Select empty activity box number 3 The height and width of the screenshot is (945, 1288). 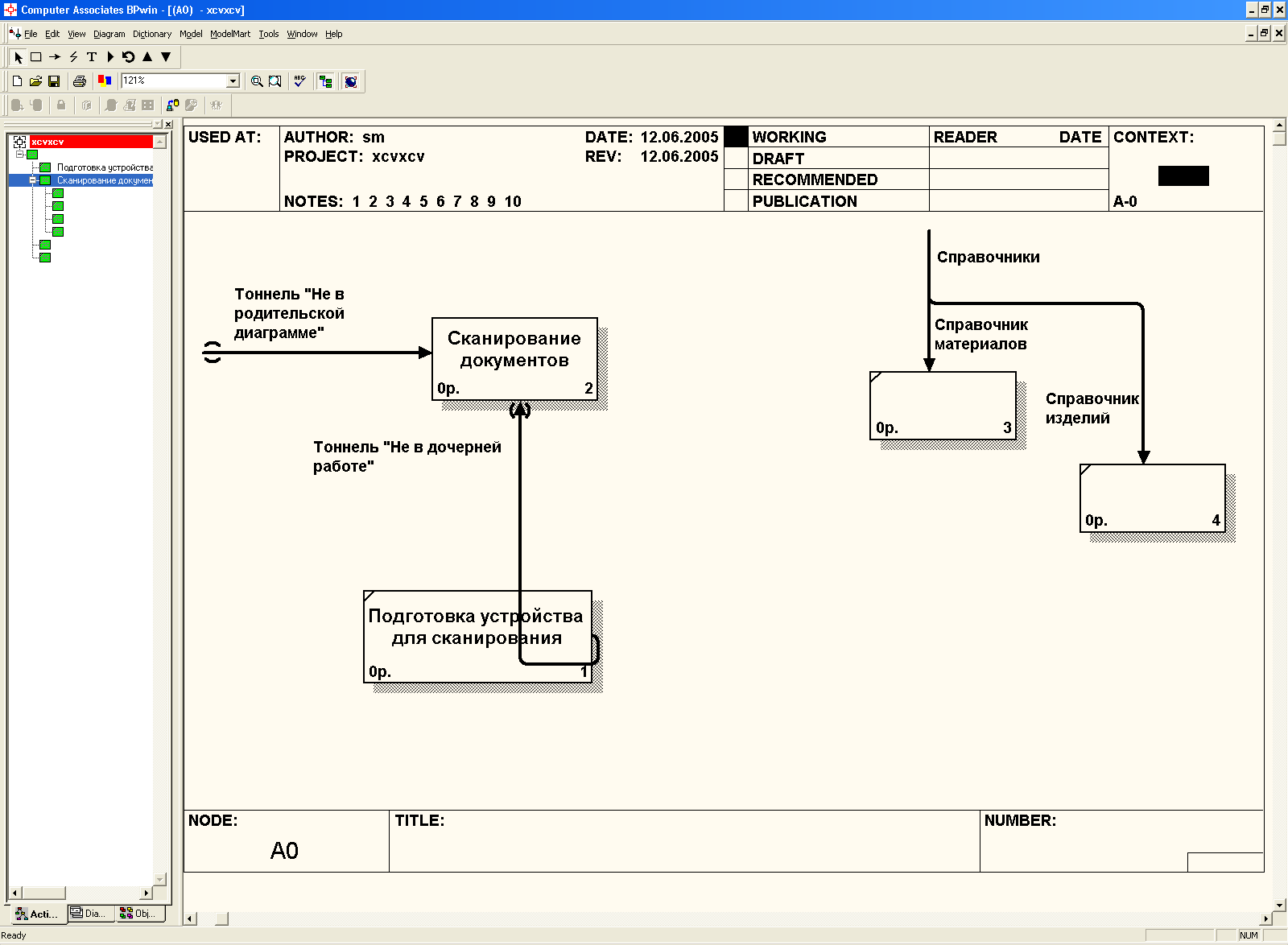click(943, 406)
